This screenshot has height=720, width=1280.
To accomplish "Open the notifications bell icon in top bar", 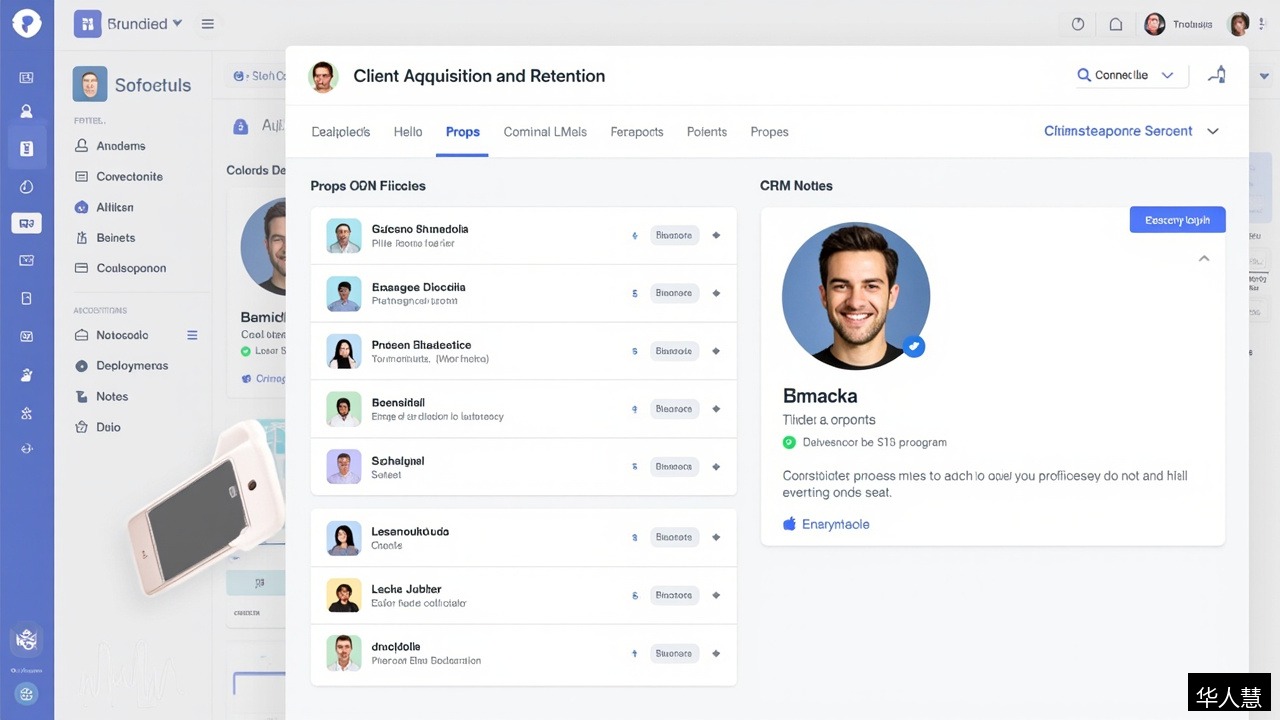I will click(1116, 24).
